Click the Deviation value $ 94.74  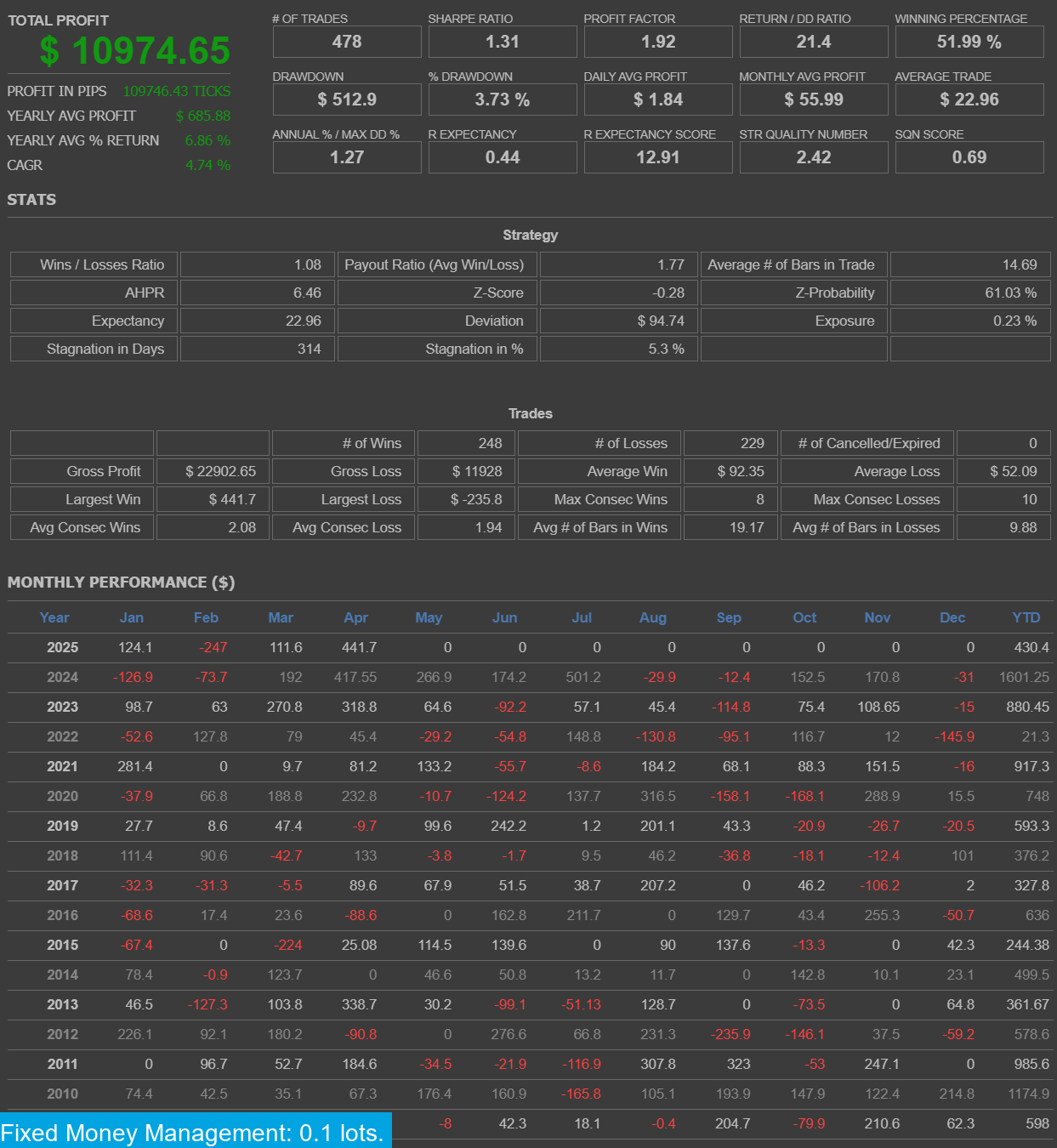618,321
